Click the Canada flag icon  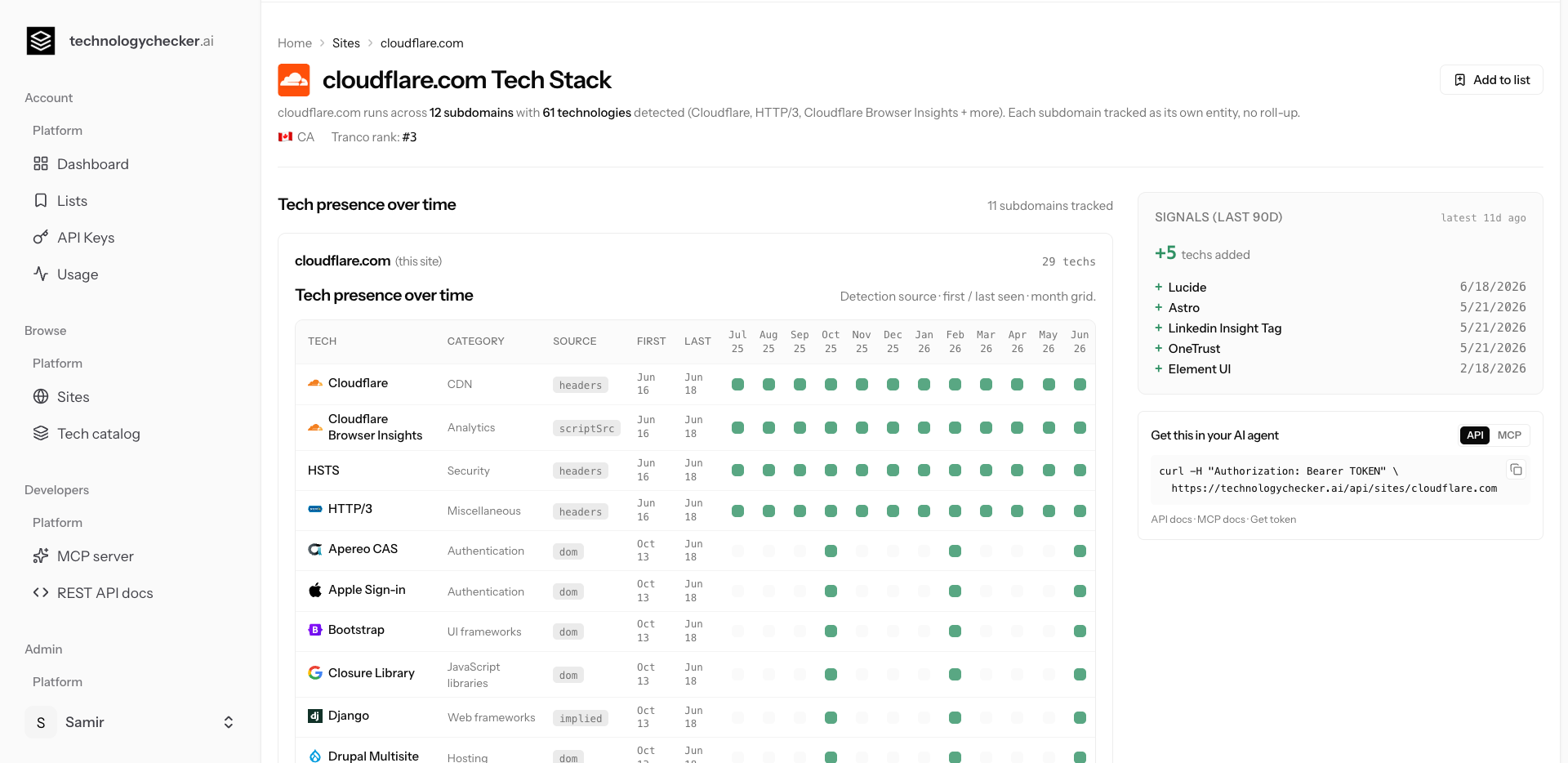285,137
